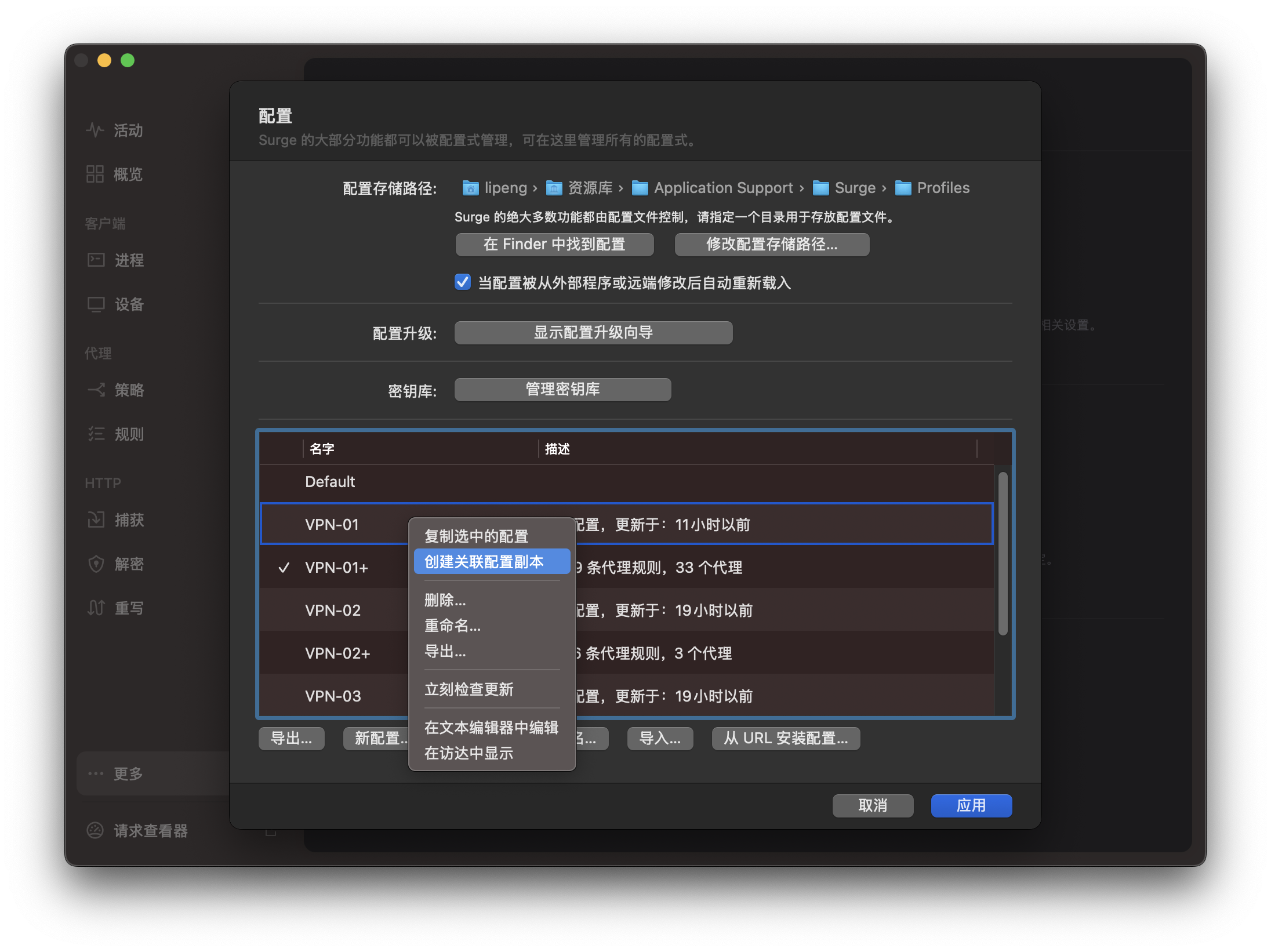The height and width of the screenshot is (952, 1271).
Task: Open the Decrypt shield icon
Action: (x=96, y=564)
